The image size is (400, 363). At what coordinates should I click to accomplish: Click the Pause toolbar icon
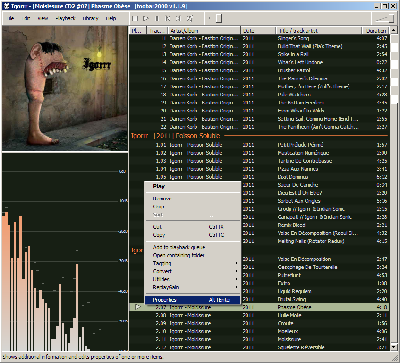(158, 18)
